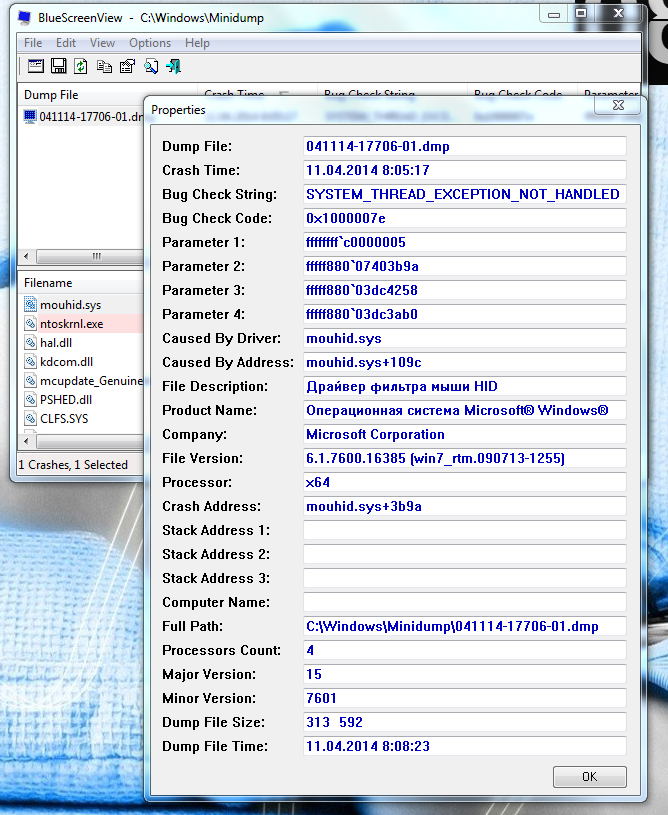
Task: Click the Bug Check String value field
Action: pyautogui.click(x=465, y=194)
